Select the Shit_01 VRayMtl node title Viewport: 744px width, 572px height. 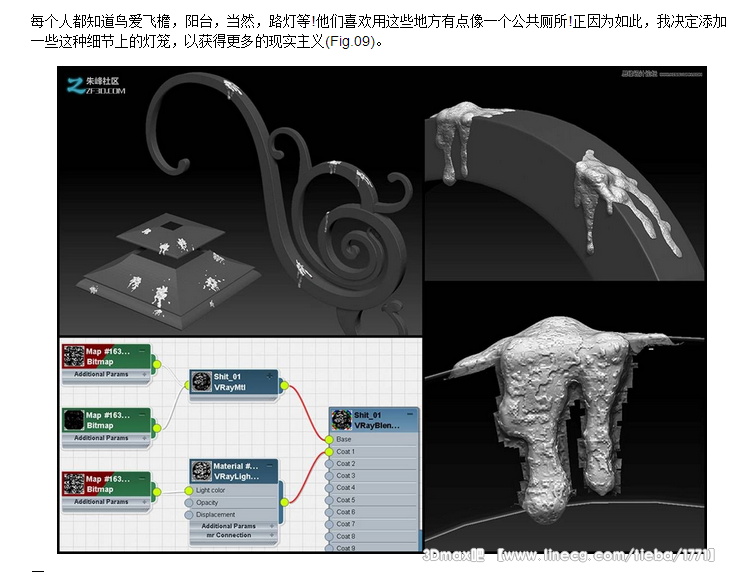coord(230,382)
